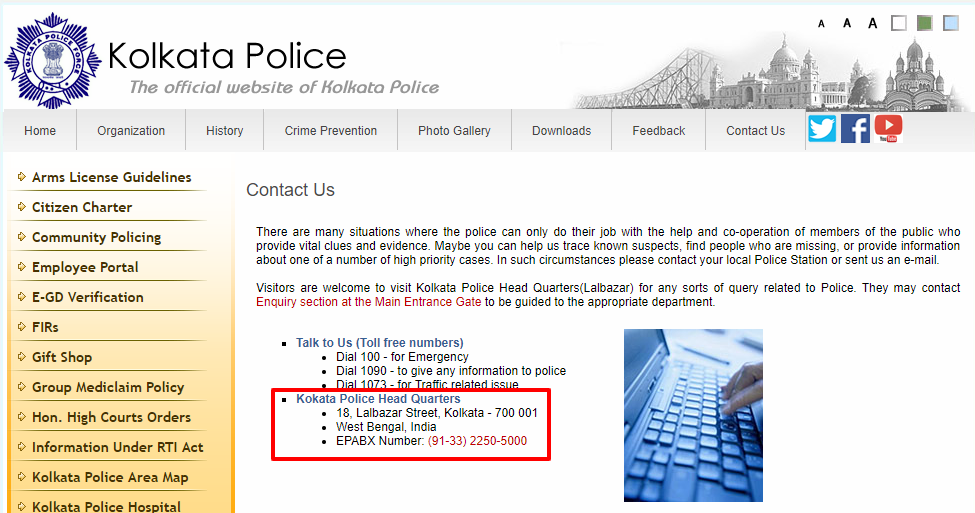Click the arrow bullet beside Community Policing

pos(22,236)
